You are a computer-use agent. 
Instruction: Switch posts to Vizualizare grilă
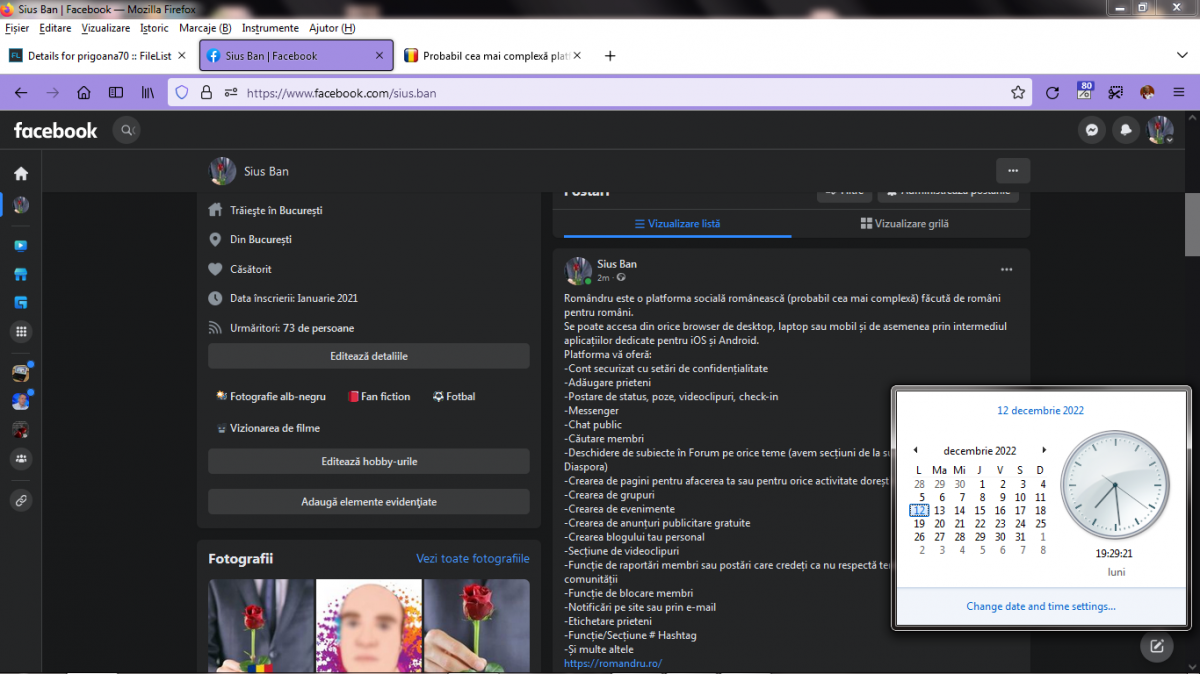[904, 224]
